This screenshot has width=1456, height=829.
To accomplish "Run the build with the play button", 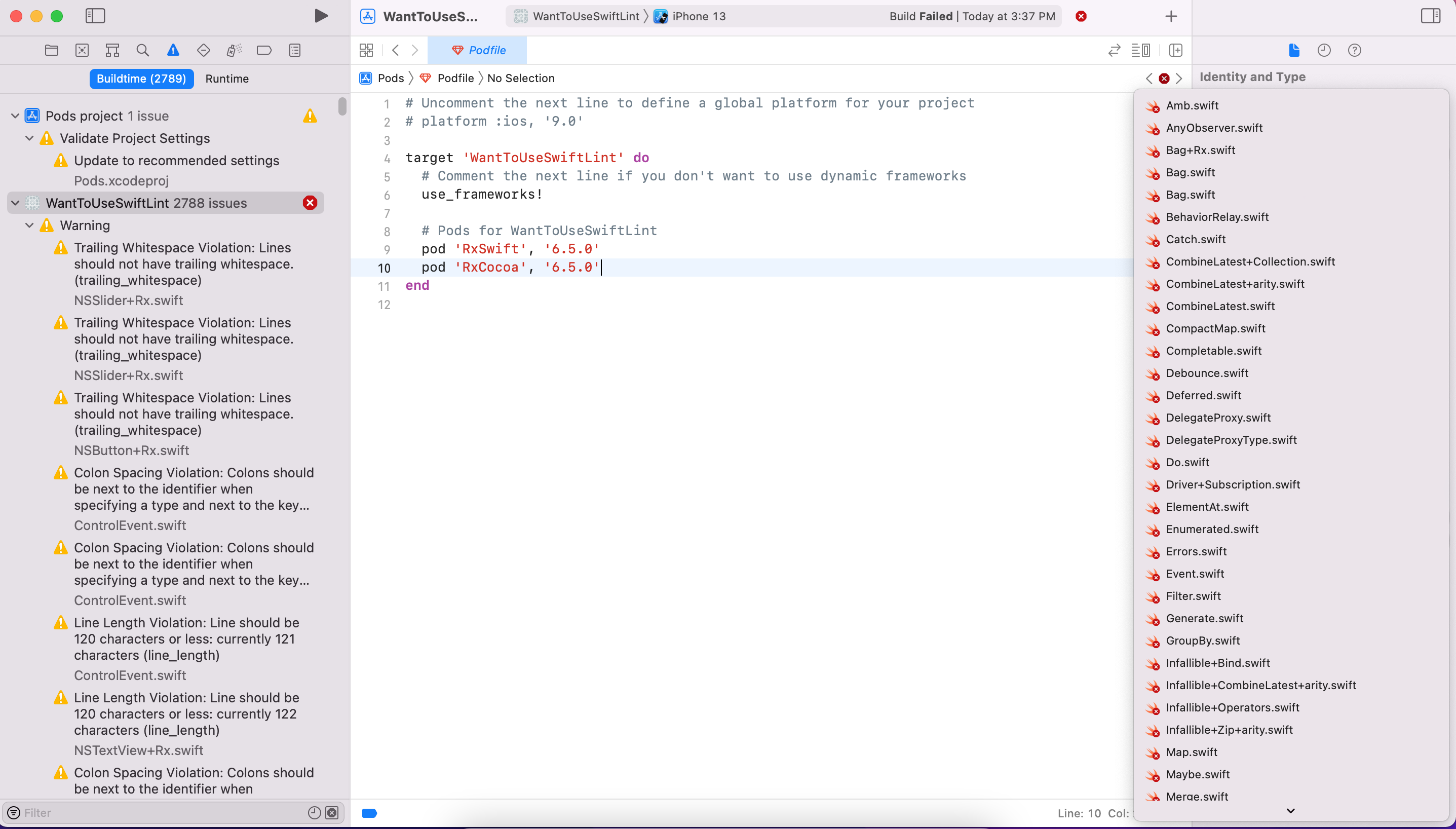I will tap(321, 16).
